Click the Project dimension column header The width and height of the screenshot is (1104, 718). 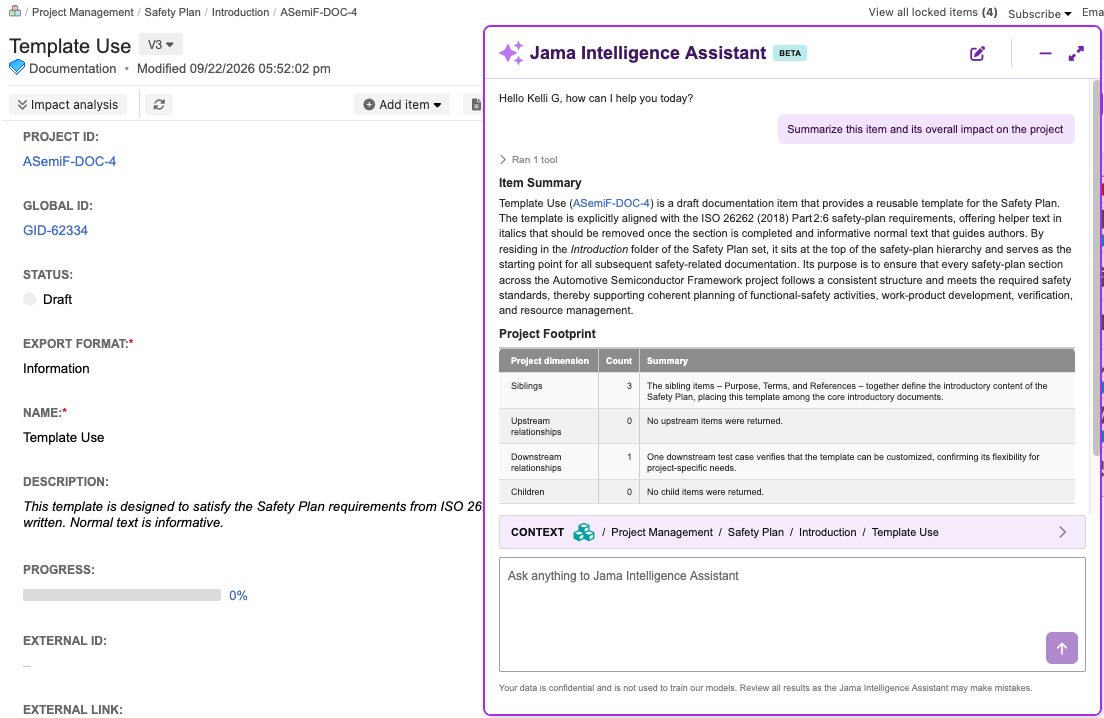(549, 360)
